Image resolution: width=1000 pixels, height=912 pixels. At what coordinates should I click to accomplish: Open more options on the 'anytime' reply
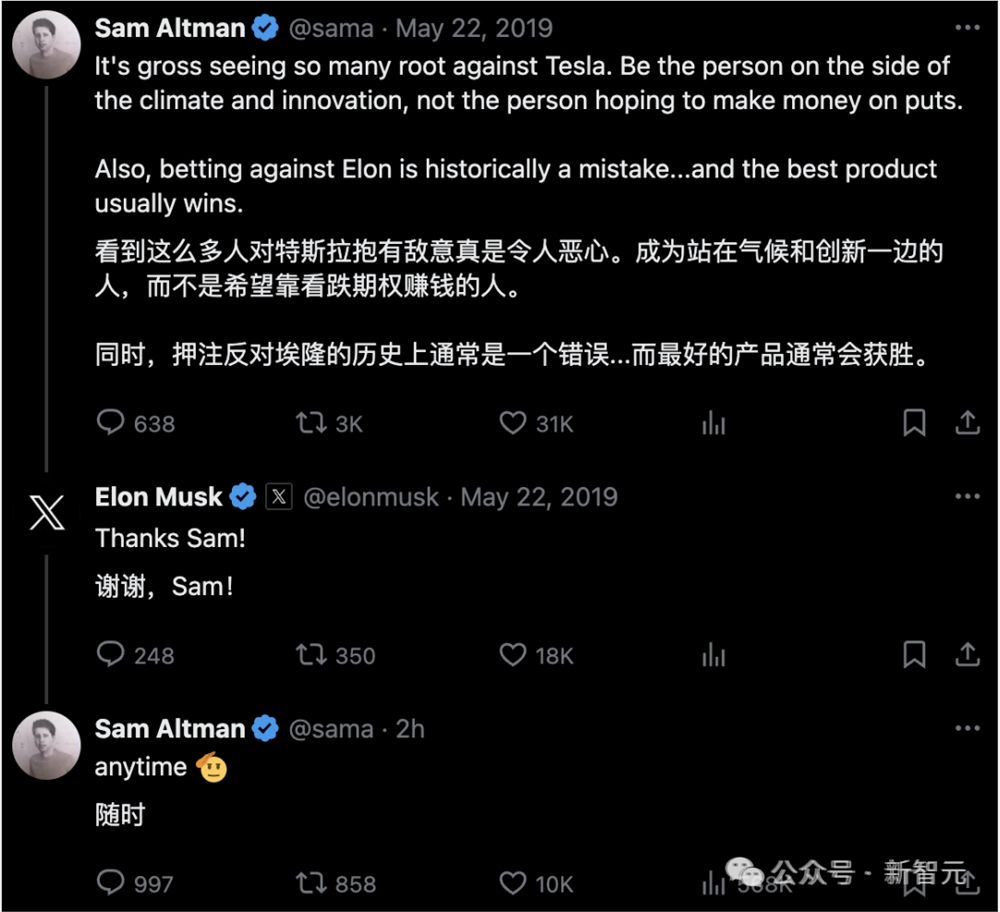967,728
